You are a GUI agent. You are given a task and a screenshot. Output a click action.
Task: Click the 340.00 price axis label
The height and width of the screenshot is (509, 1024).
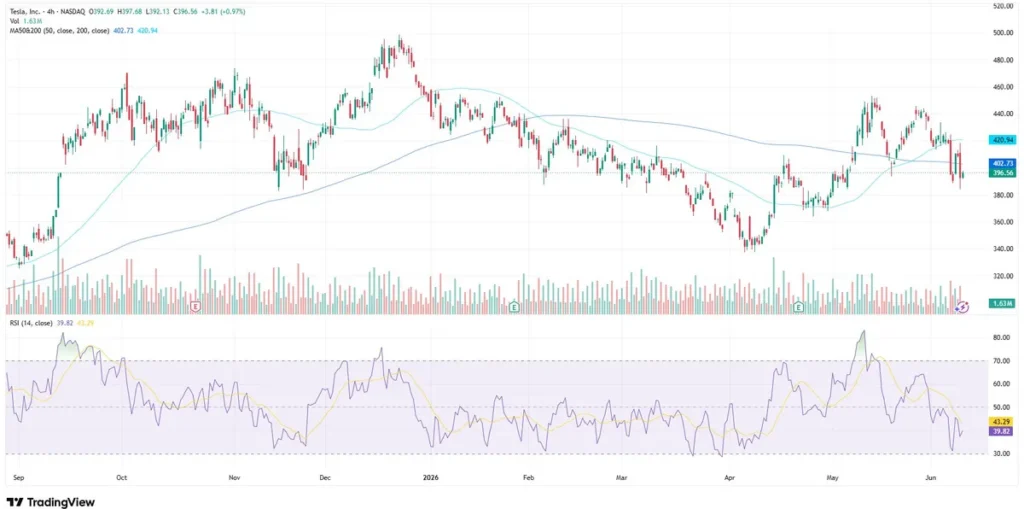[1003, 249]
